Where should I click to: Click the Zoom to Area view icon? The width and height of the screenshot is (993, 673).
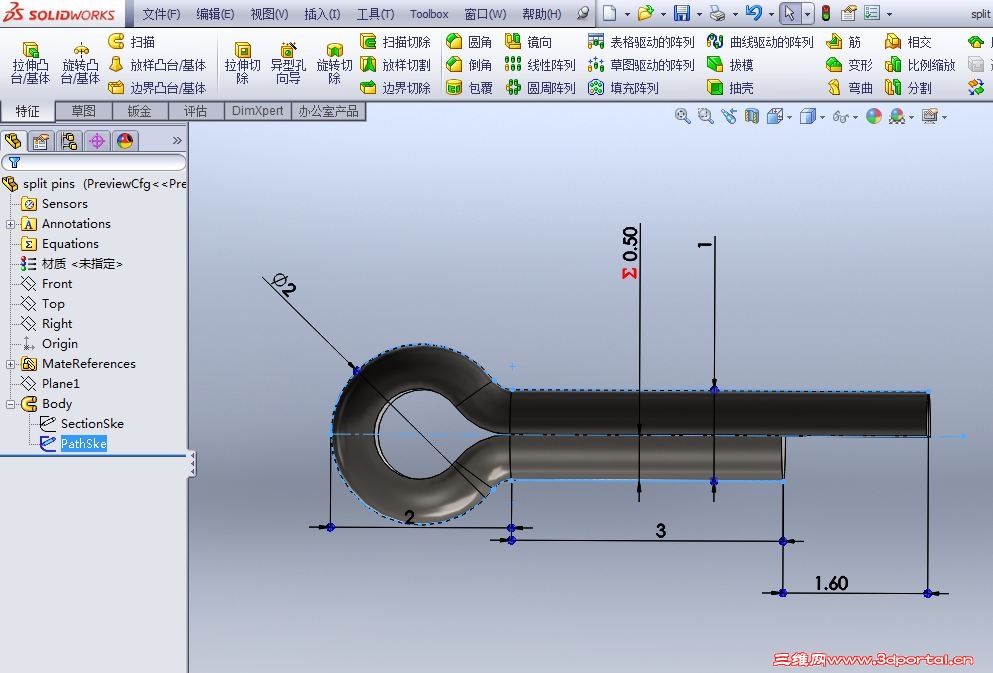tap(705, 116)
